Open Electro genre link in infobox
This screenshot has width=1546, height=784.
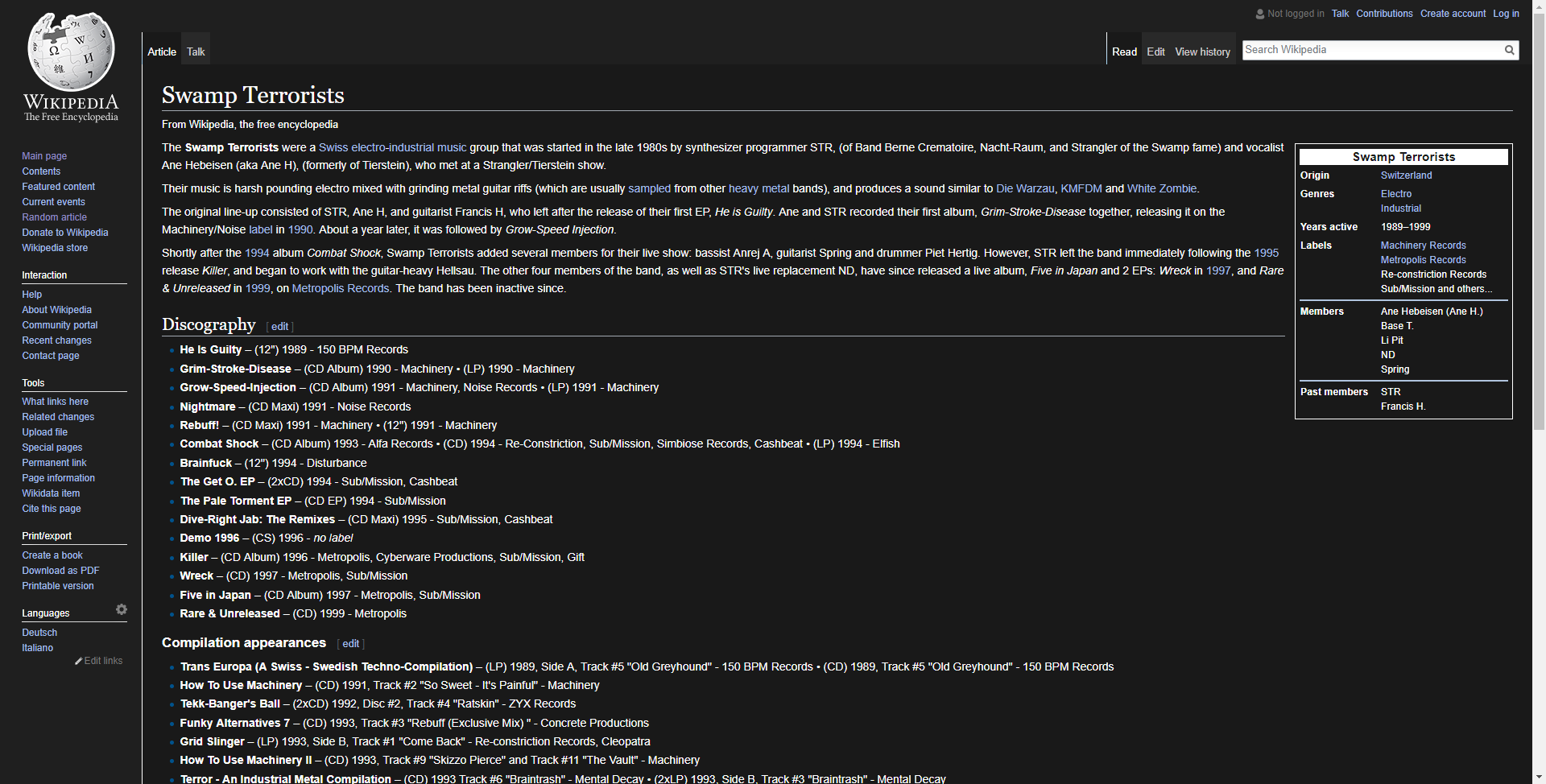(x=1396, y=194)
